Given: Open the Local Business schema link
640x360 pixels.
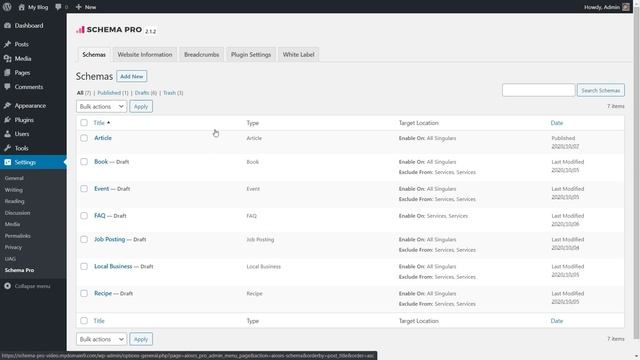Looking at the screenshot, I should [x=113, y=266].
